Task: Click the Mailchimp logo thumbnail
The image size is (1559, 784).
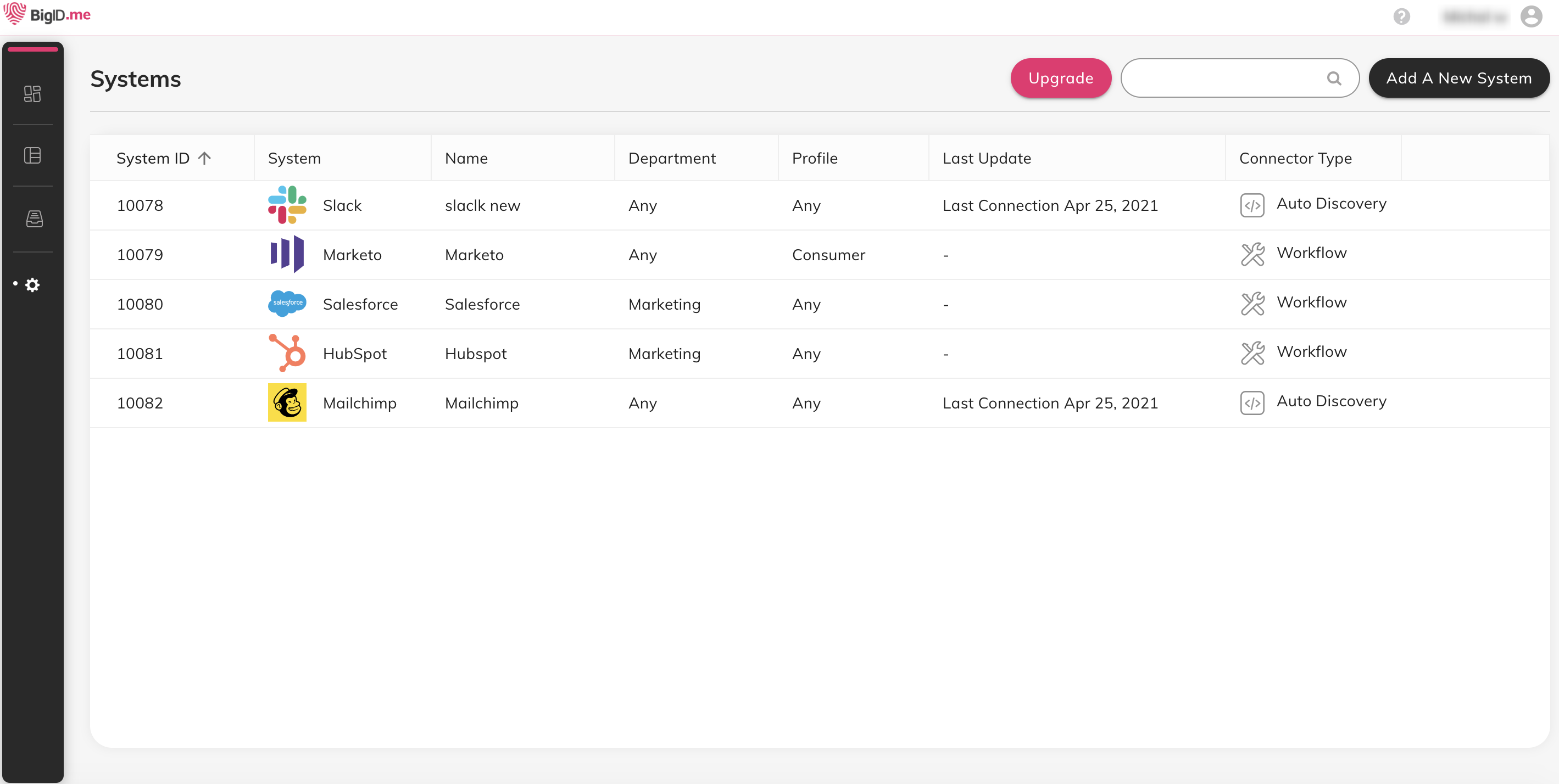Action: [x=287, y=402]
